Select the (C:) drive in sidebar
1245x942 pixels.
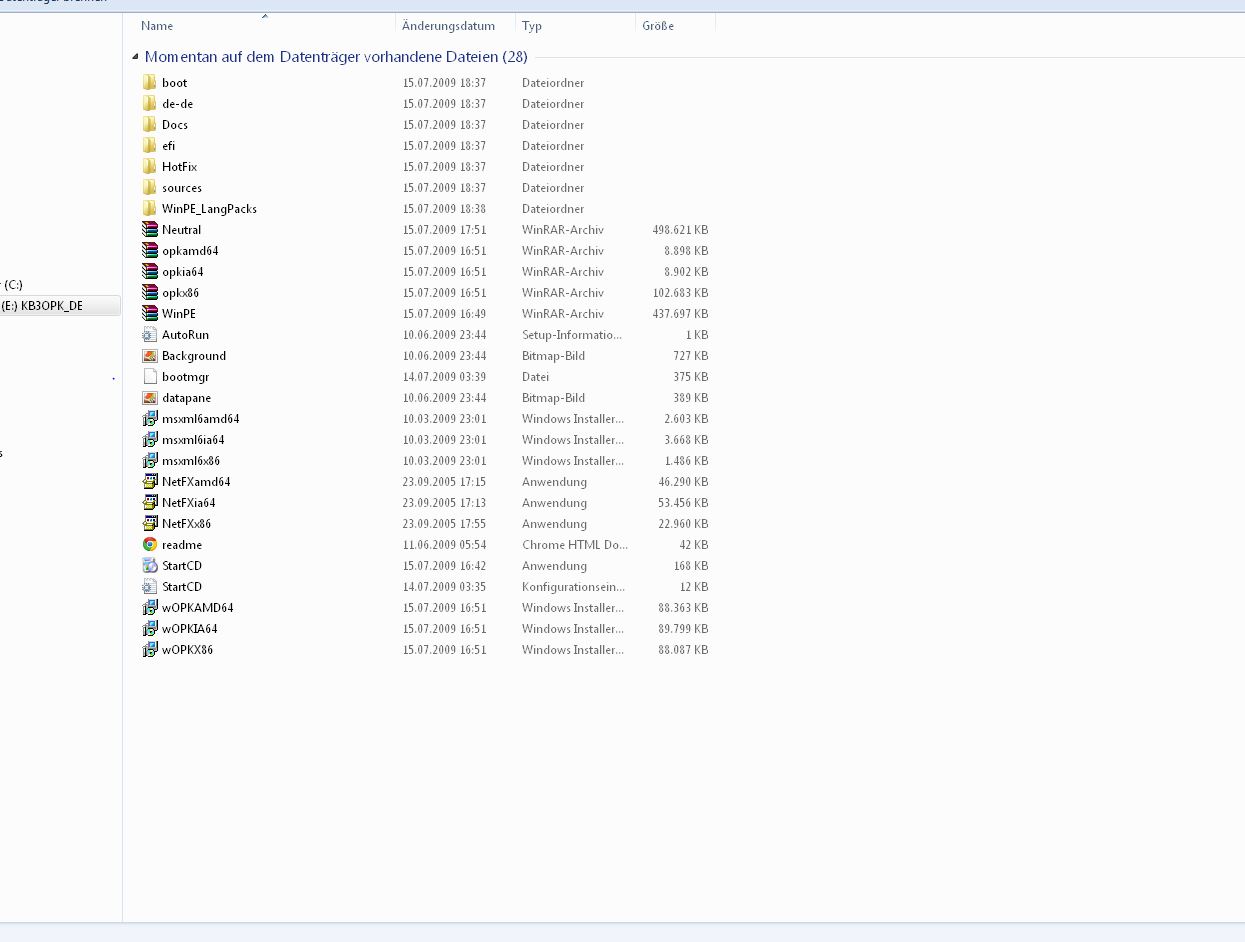12,285
